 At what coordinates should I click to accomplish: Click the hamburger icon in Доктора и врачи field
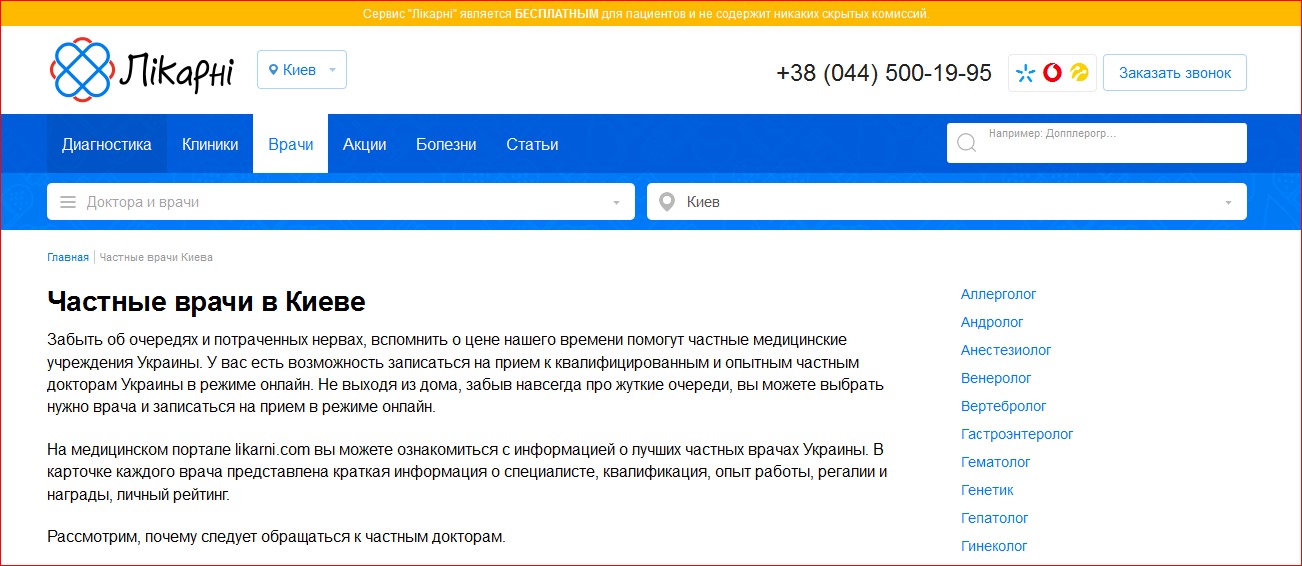point(68,202)
